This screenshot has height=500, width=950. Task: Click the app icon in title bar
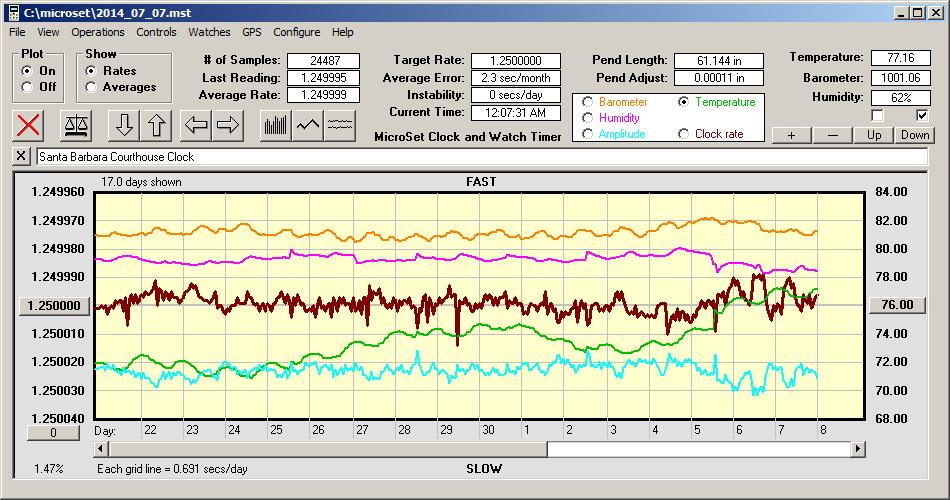pos(13,13)
